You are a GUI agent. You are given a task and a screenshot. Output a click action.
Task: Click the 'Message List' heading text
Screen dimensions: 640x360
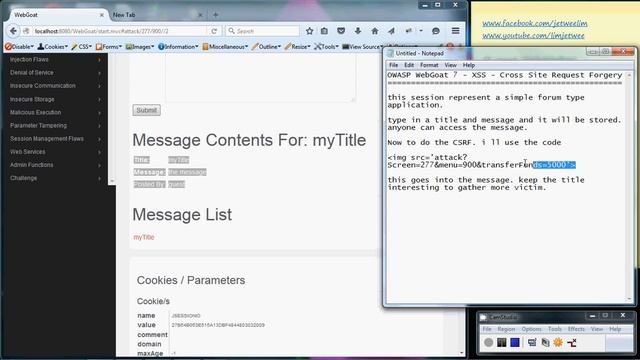tap(182, 215)
